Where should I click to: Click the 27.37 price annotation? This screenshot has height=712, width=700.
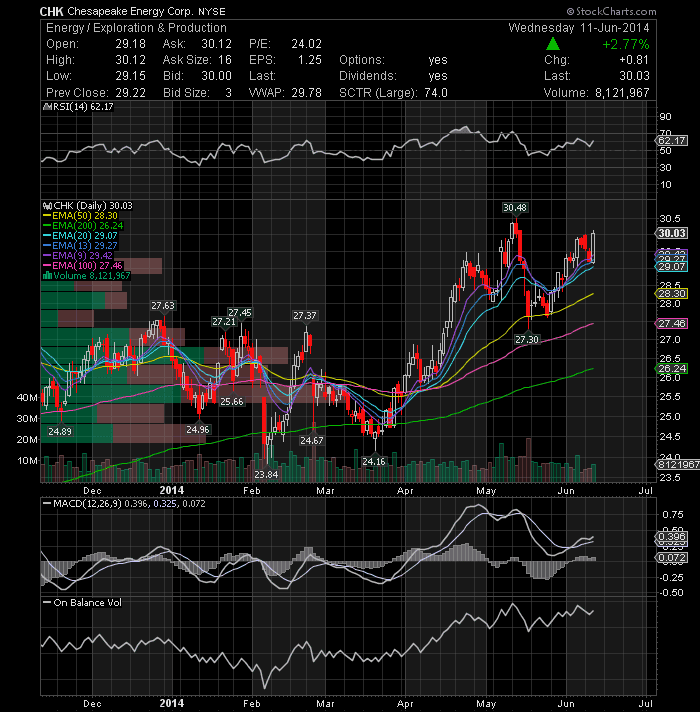click(305, 315)
